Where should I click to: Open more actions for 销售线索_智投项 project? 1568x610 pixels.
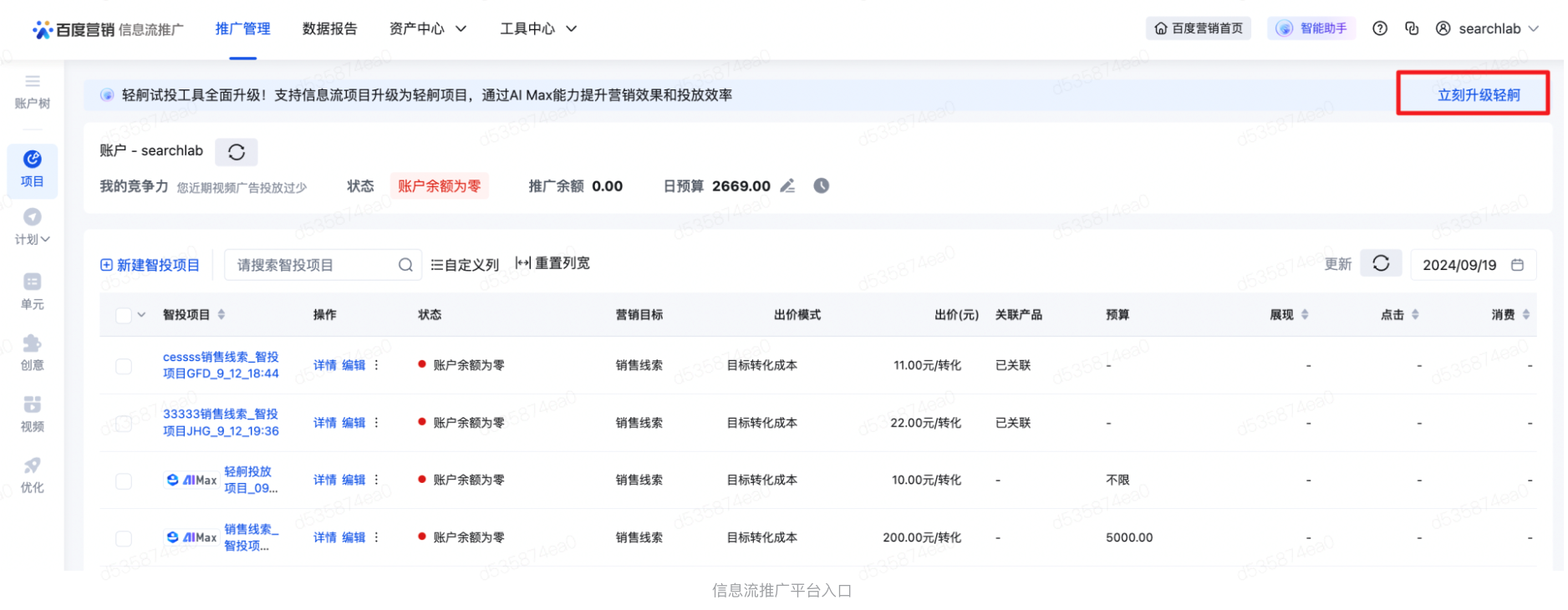click(x=377, y=538)
